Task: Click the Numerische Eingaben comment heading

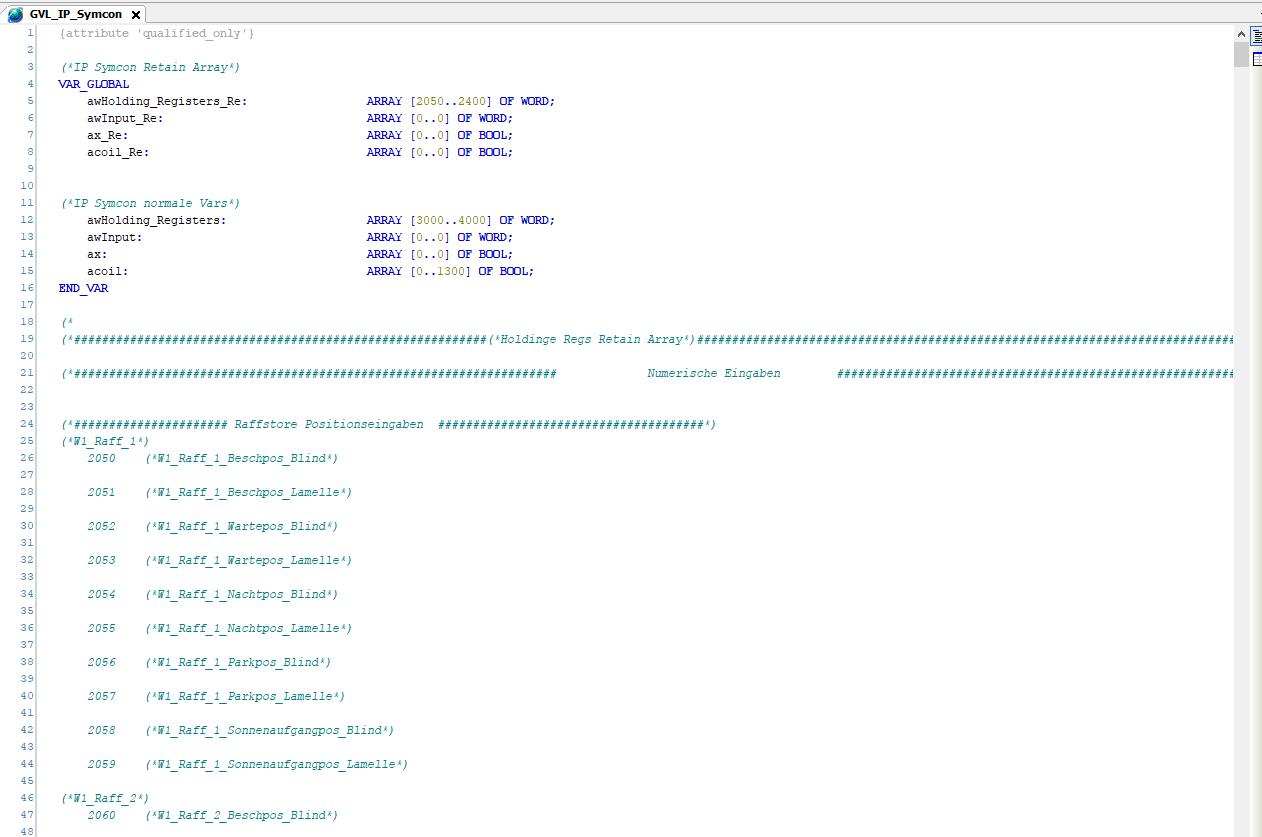Action: tap(714, 374)
